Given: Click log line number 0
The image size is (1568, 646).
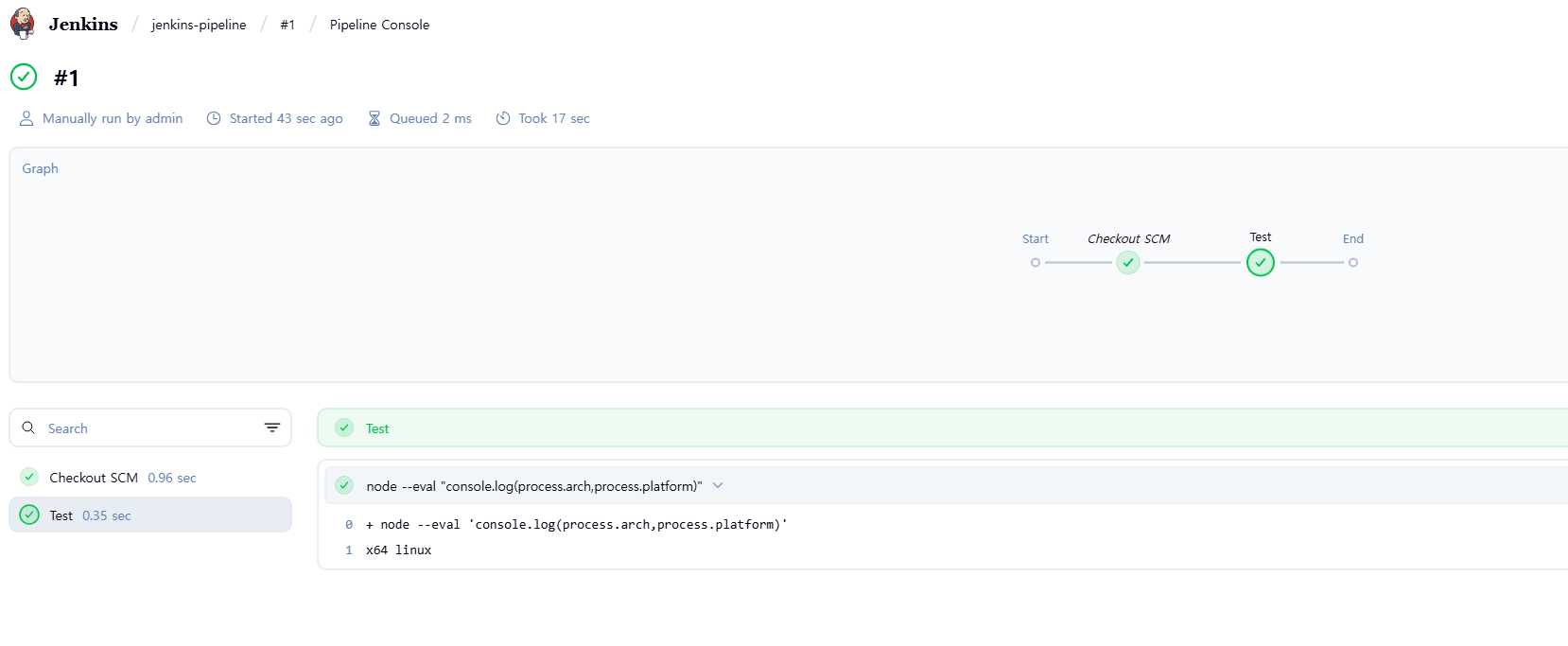Looking at the screenshot, I should tap(349, 525).
